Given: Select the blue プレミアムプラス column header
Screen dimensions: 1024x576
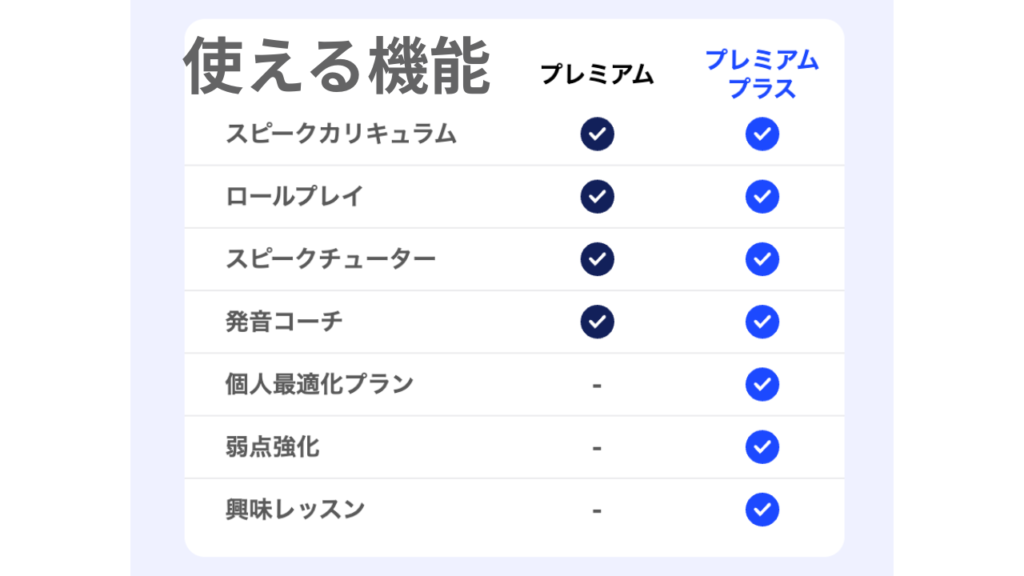Looking at the screenshot, I should coord(762,74).
